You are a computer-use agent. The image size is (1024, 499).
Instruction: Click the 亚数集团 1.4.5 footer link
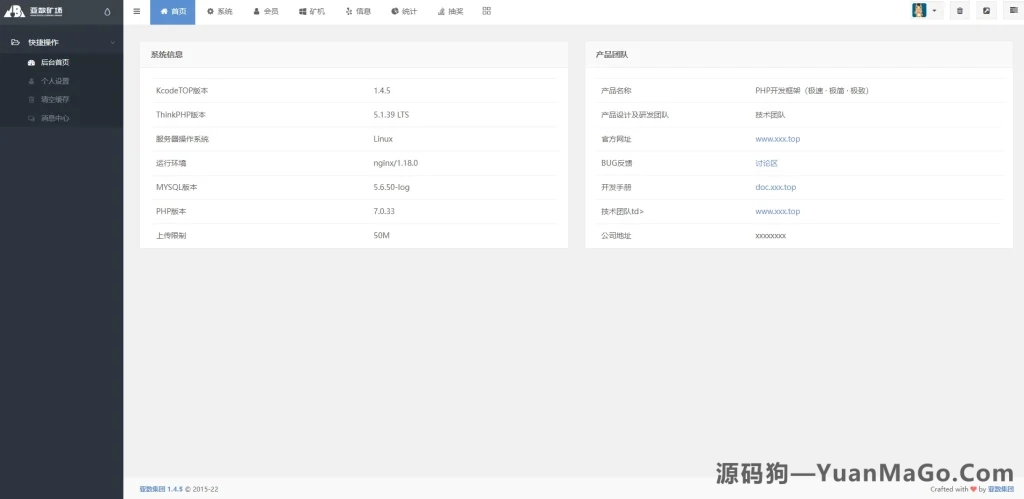[161, 489]
